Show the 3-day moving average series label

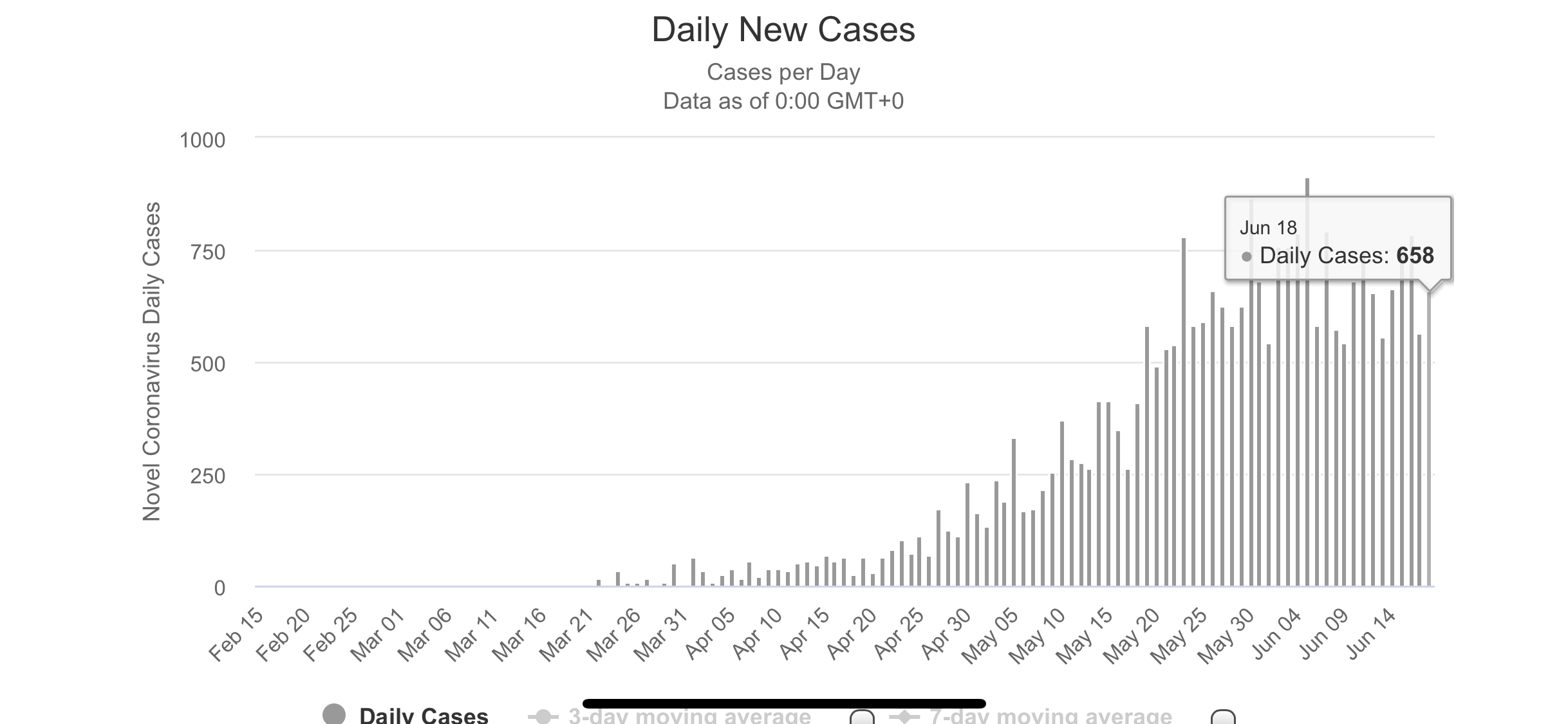pos(689,716)
